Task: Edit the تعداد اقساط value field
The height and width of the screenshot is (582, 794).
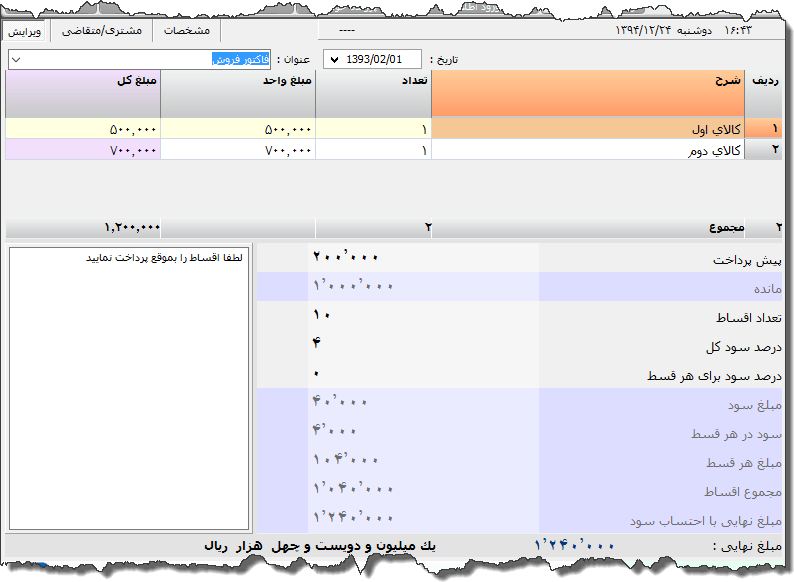Action: pyautogui.click(x=420, y=316)
